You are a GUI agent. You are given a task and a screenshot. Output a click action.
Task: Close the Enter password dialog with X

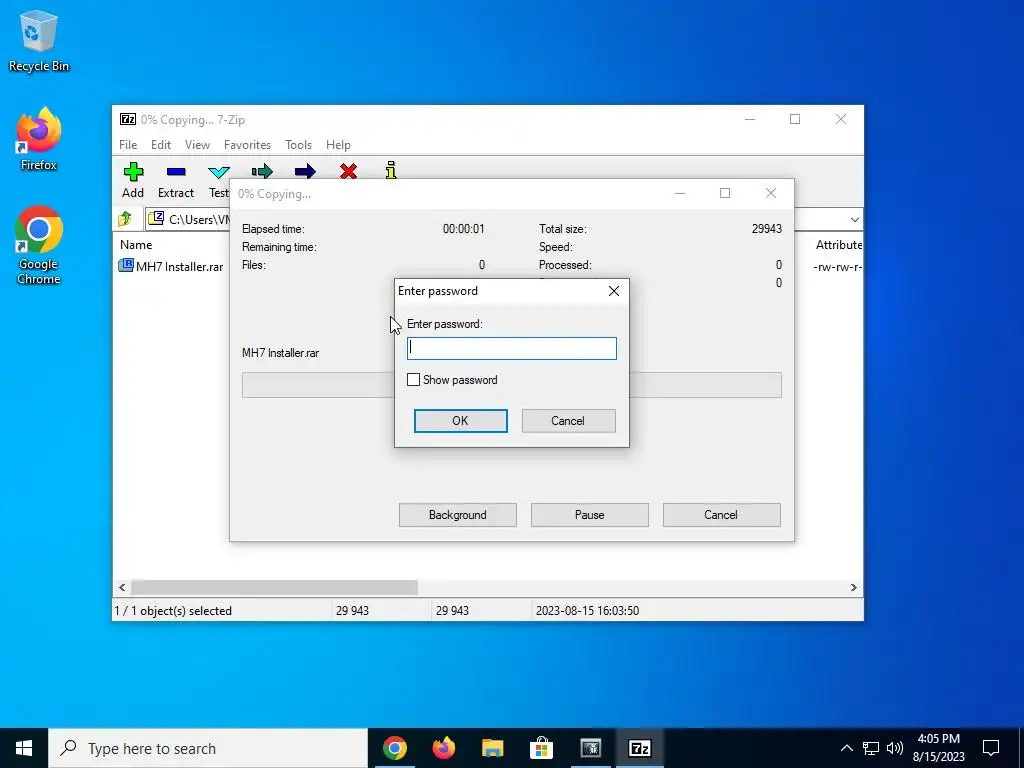pos(614,291)
